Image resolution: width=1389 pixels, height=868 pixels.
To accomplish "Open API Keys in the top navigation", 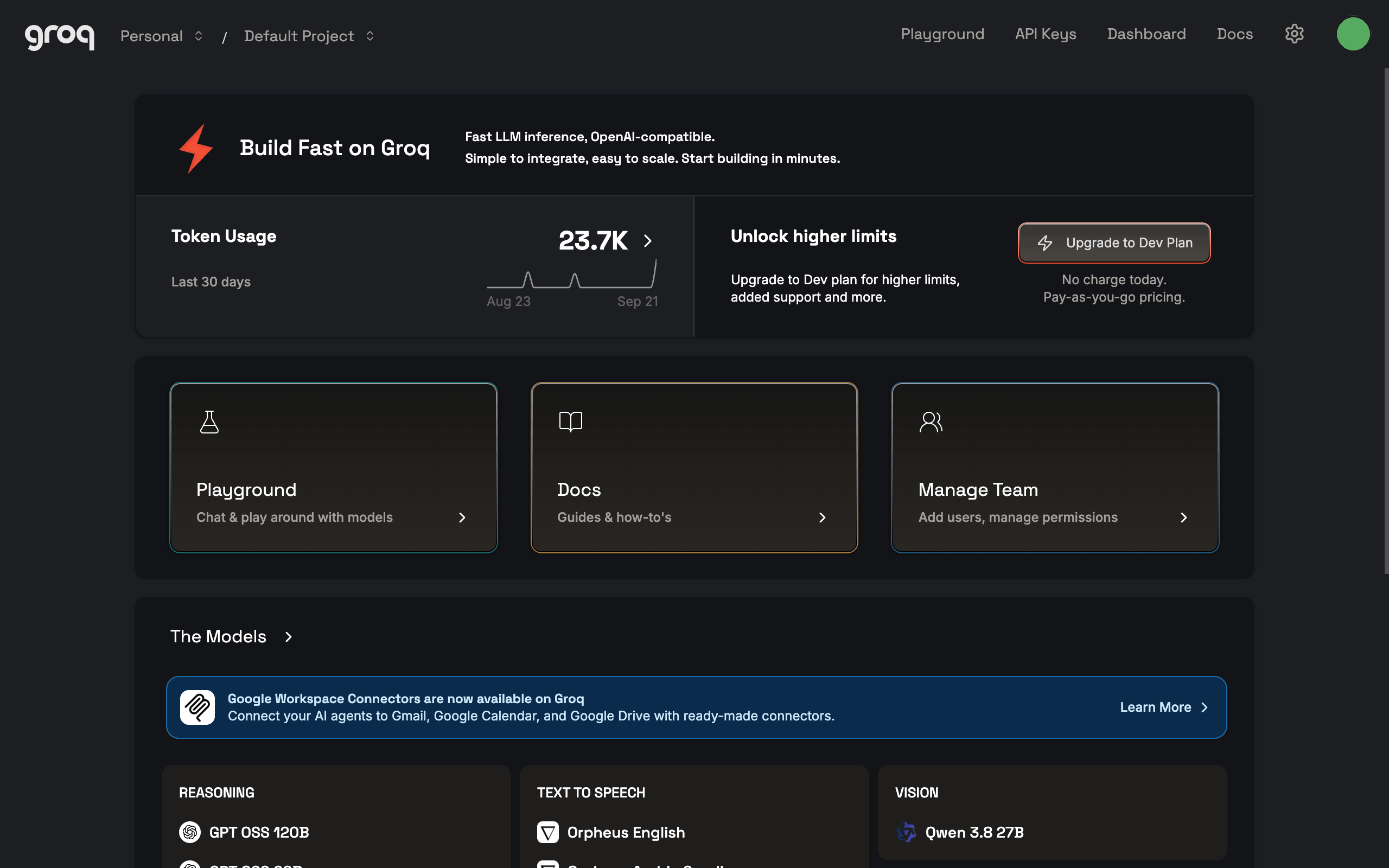I will tap(1045, 34).
